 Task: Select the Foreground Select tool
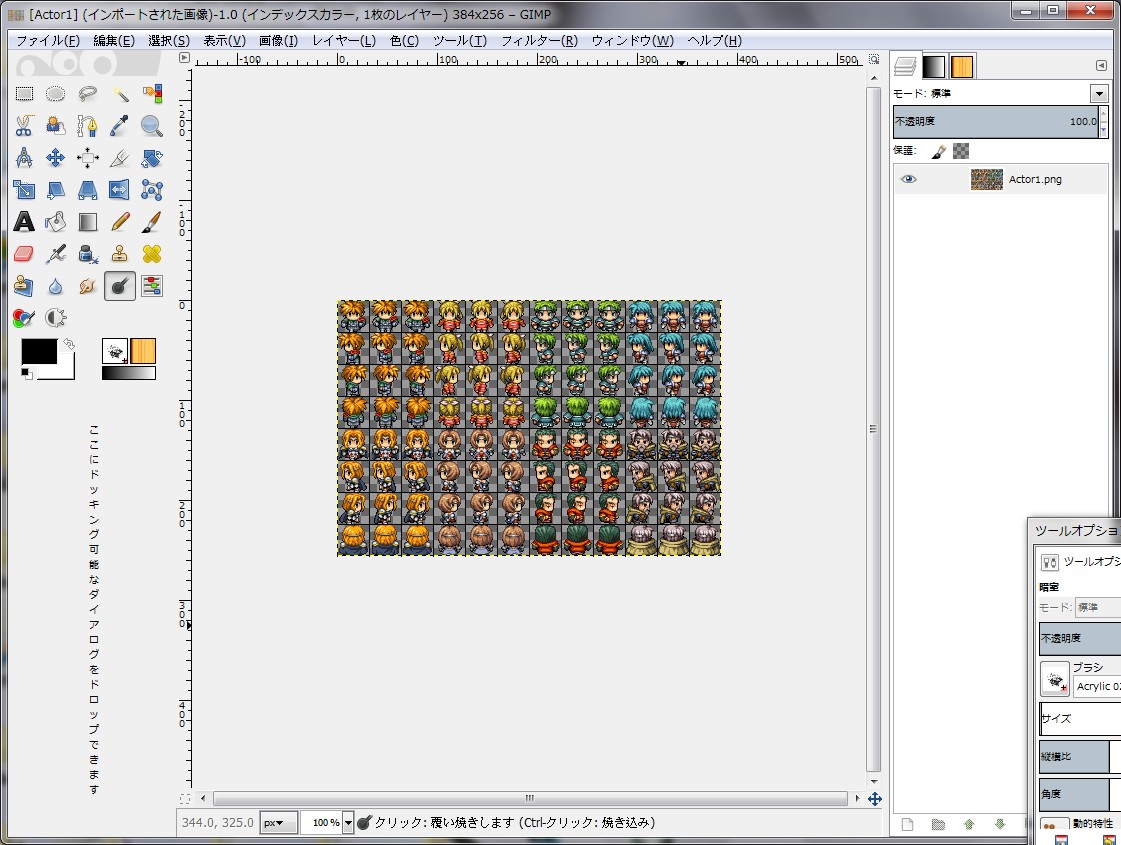point(56,126)
